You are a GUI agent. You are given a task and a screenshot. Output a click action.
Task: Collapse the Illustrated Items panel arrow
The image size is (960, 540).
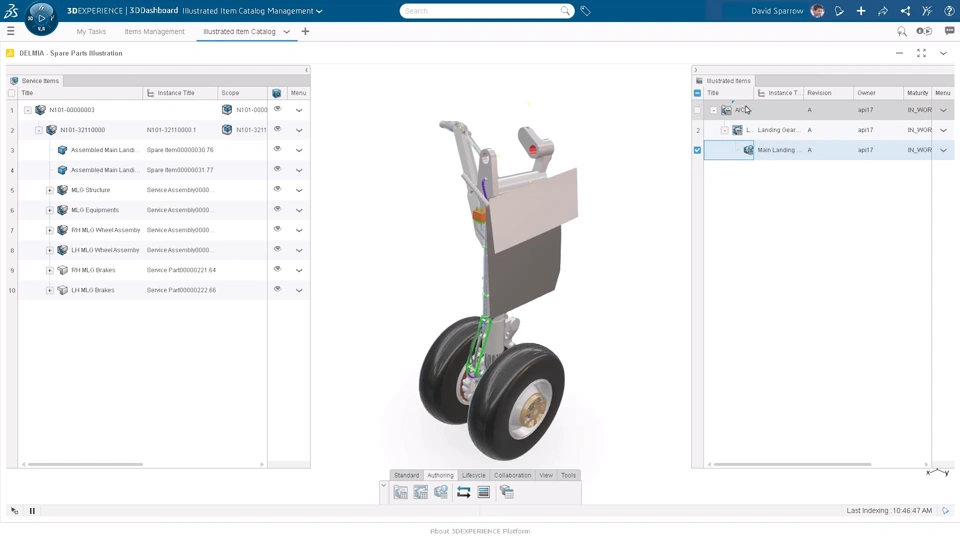click(696, 70)
